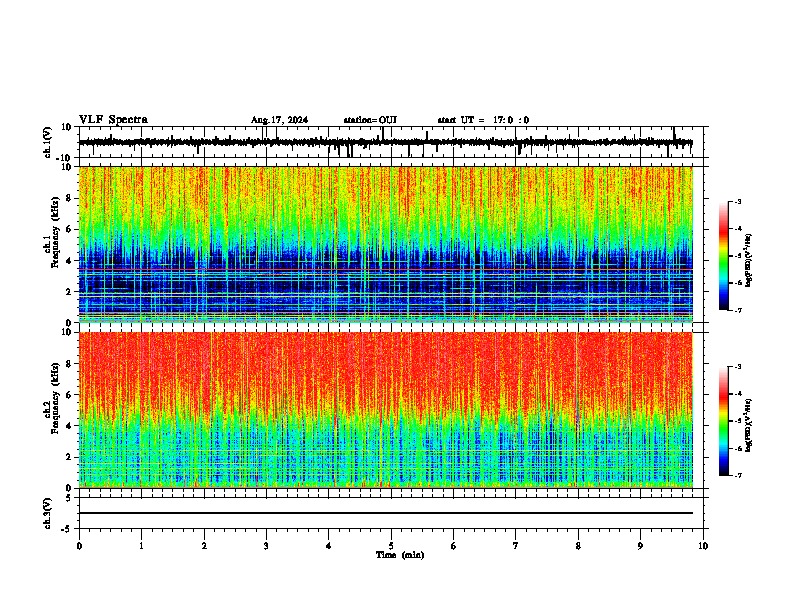Click the "-3" label on ch.1 colorbar
The width and height of the screenshot is (792, 612).
pyautogui.click(x=737, y=201)
